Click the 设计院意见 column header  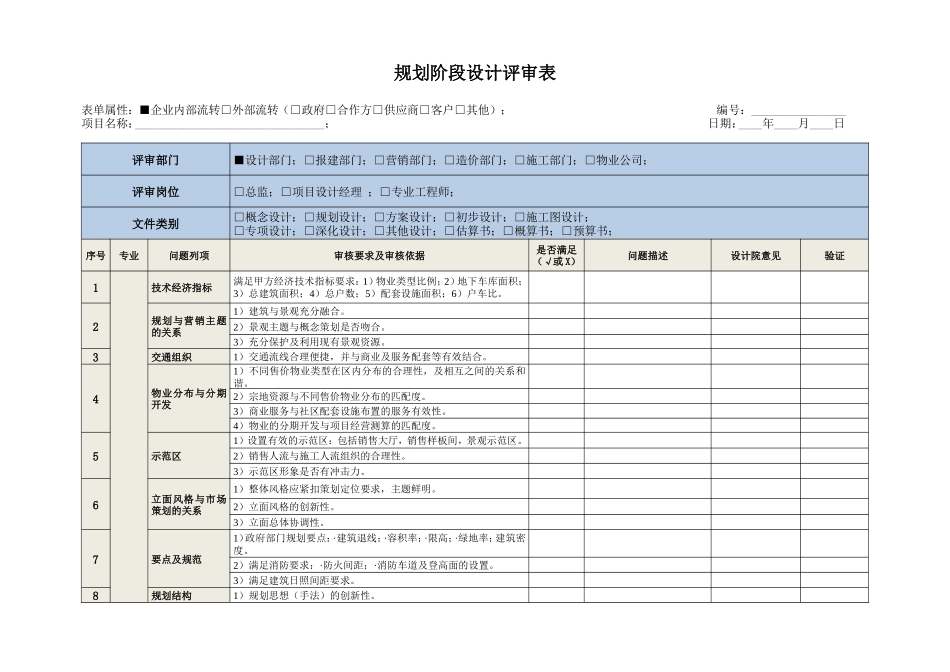click(x=756, y=256)
